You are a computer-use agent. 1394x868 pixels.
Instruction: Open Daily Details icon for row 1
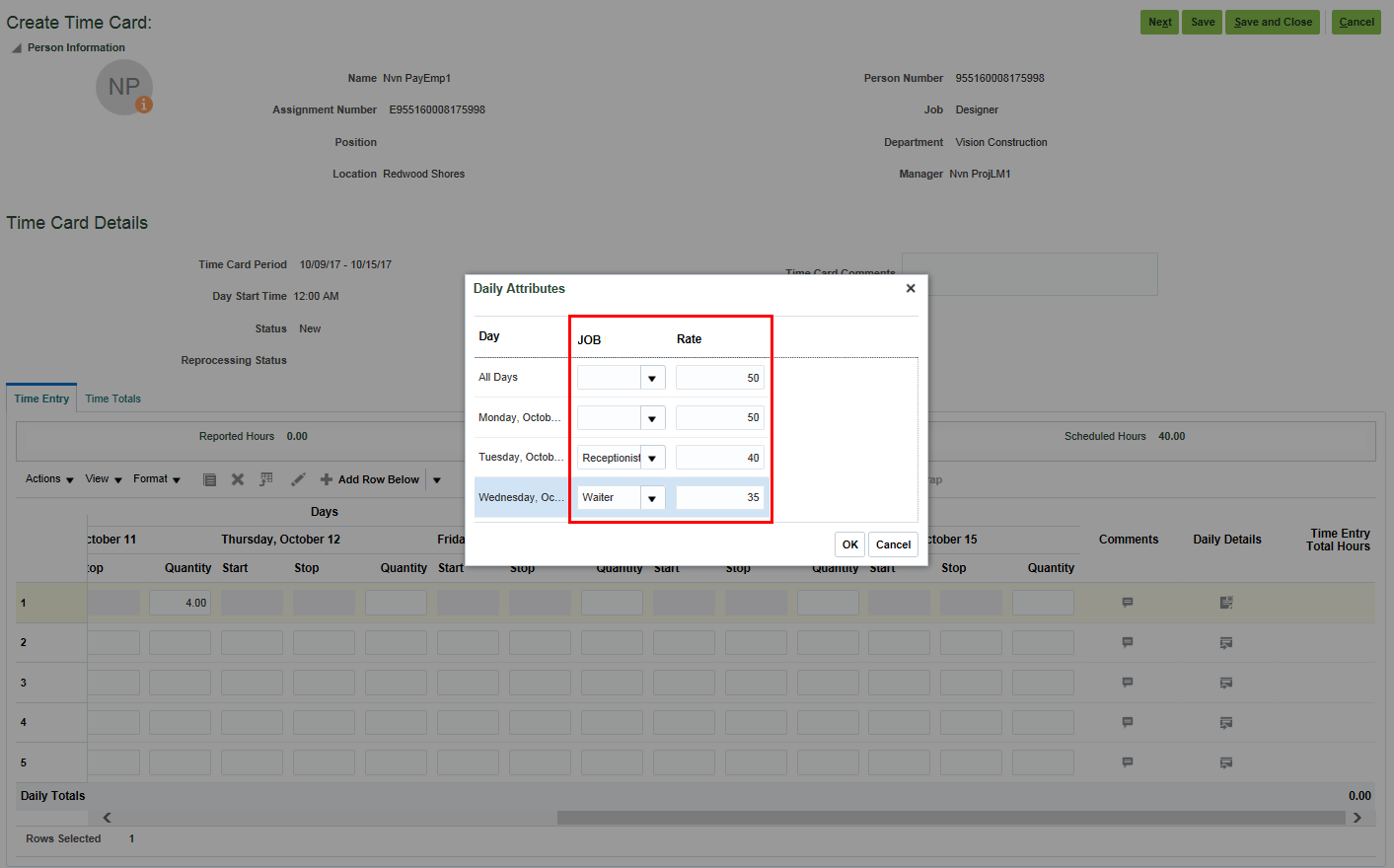[1225, 602]
